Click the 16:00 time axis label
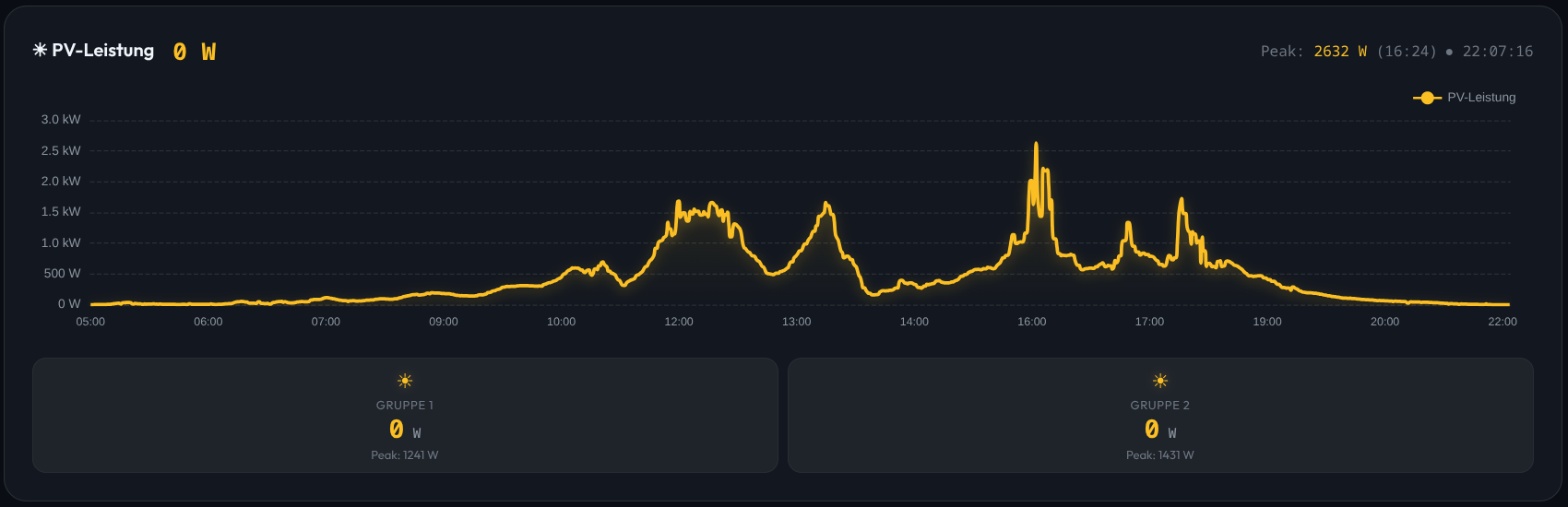 tap(1032, 322)
